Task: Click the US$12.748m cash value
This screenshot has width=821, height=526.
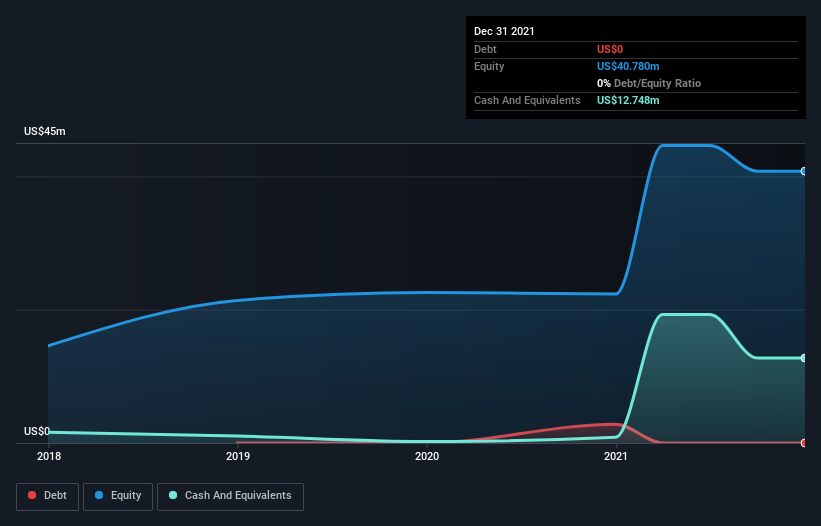Action: 628,100
